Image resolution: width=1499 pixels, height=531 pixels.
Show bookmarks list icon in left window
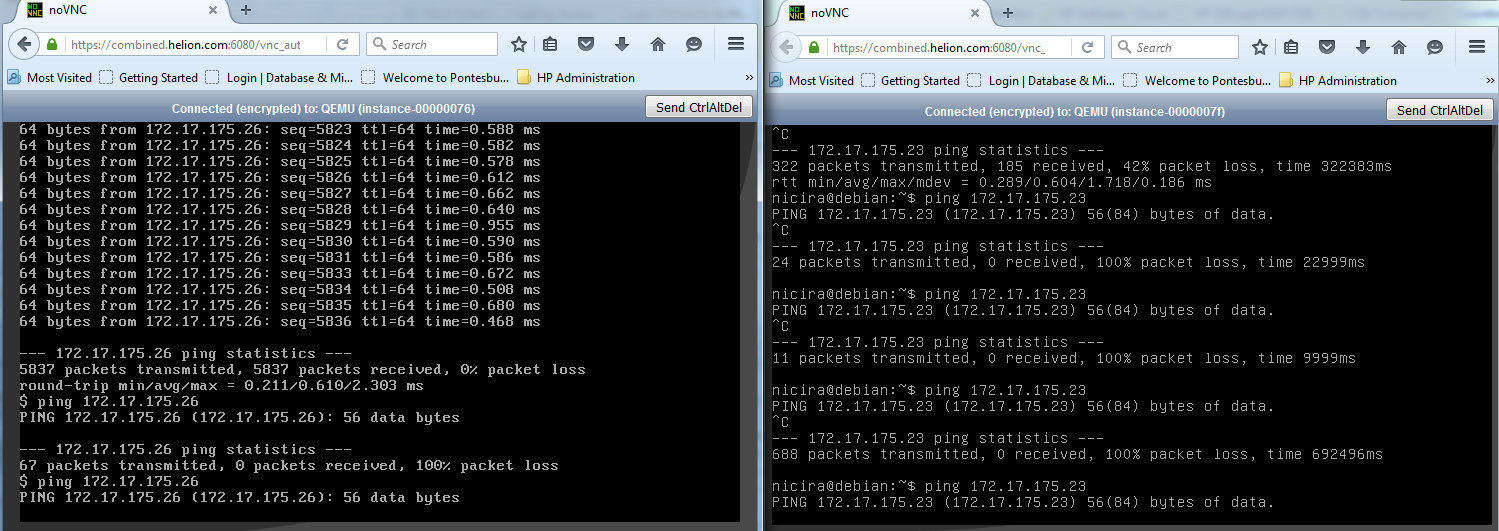pos(551,44)
